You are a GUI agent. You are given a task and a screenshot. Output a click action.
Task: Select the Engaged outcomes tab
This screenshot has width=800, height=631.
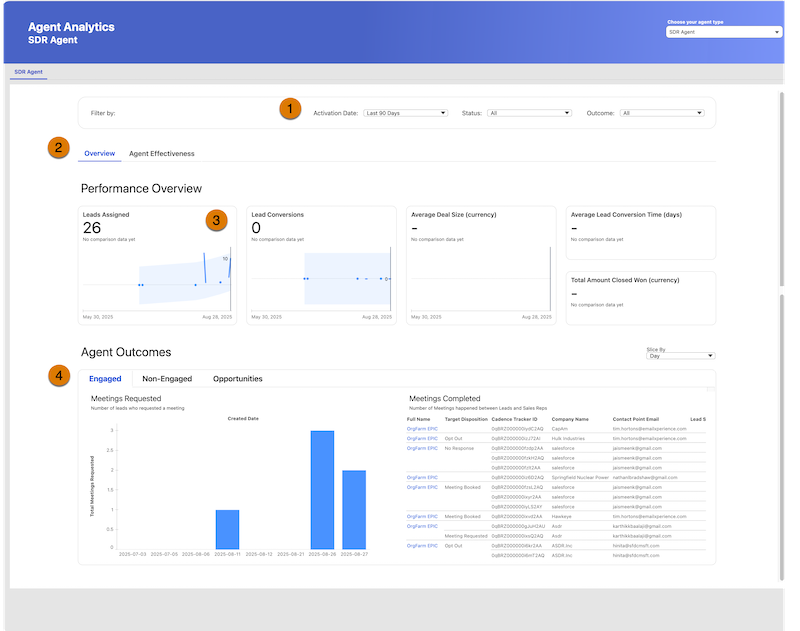pos(105,378)
